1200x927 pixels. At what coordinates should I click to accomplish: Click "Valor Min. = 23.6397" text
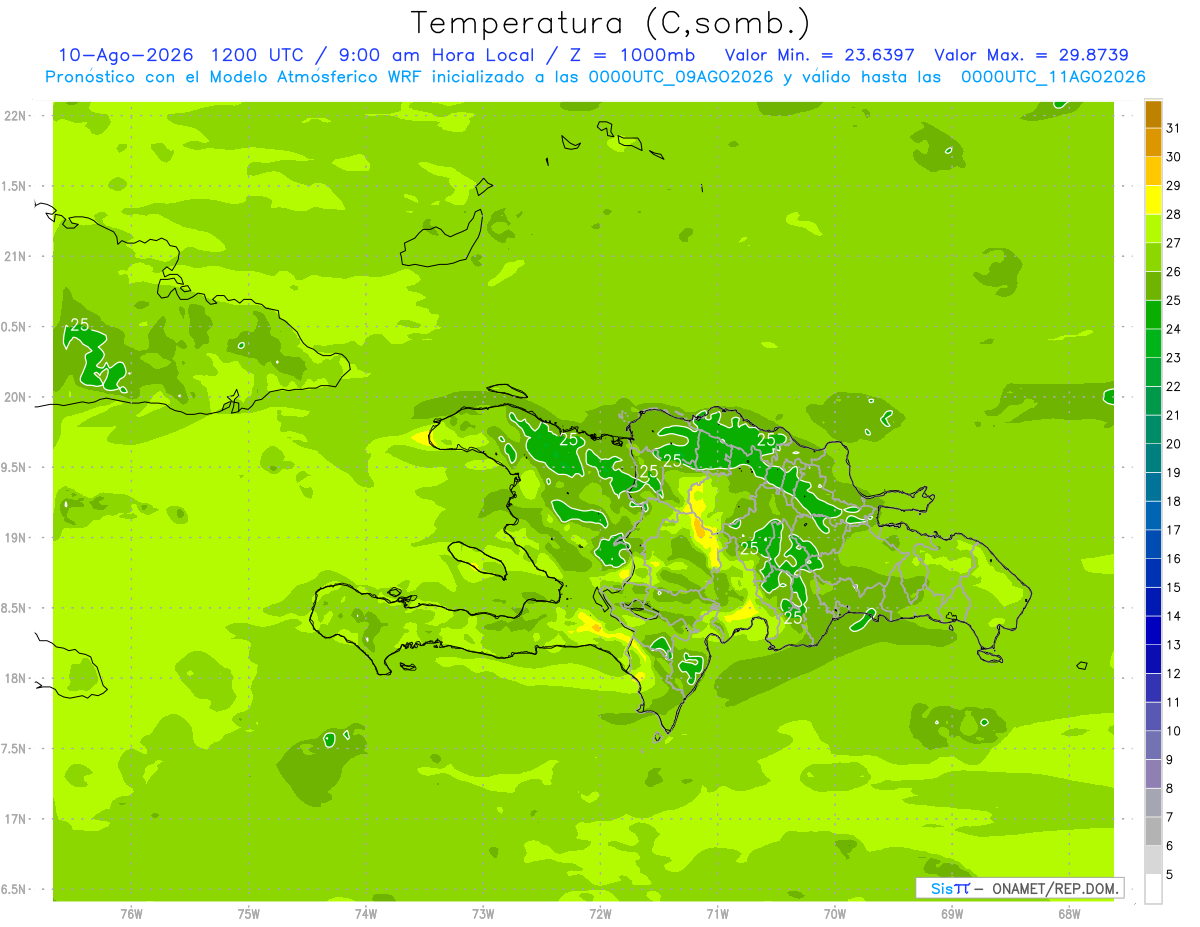click(819, 55)
